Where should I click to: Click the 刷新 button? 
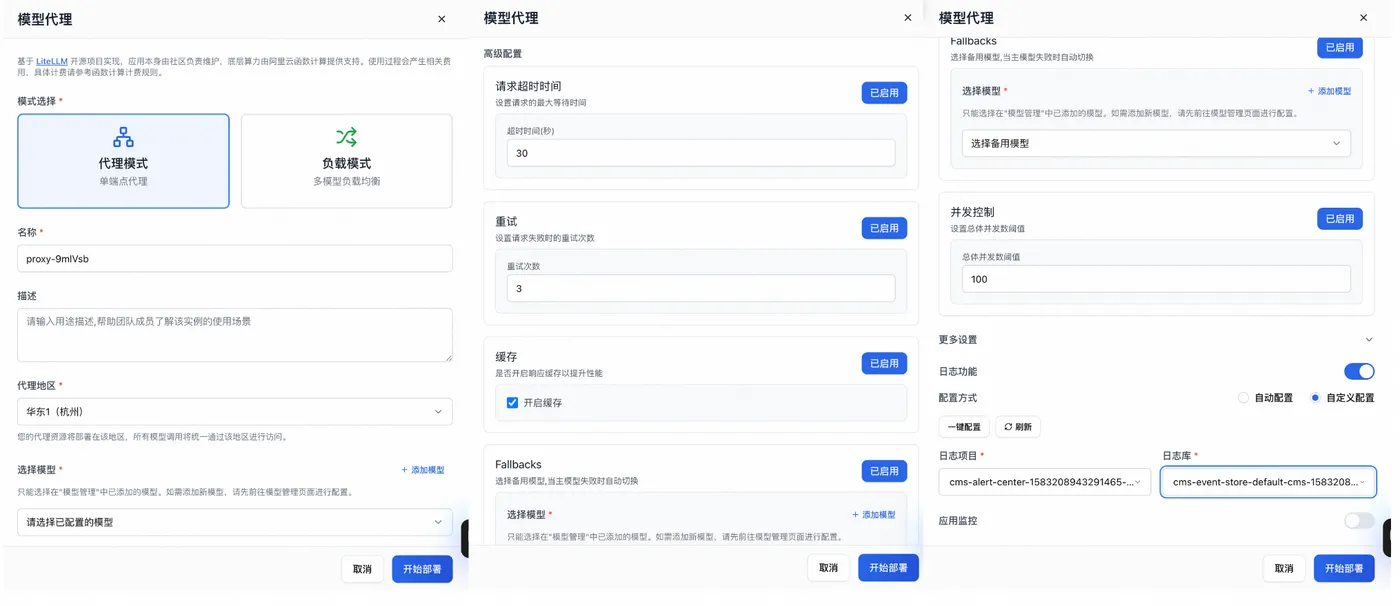(1018, 427)
